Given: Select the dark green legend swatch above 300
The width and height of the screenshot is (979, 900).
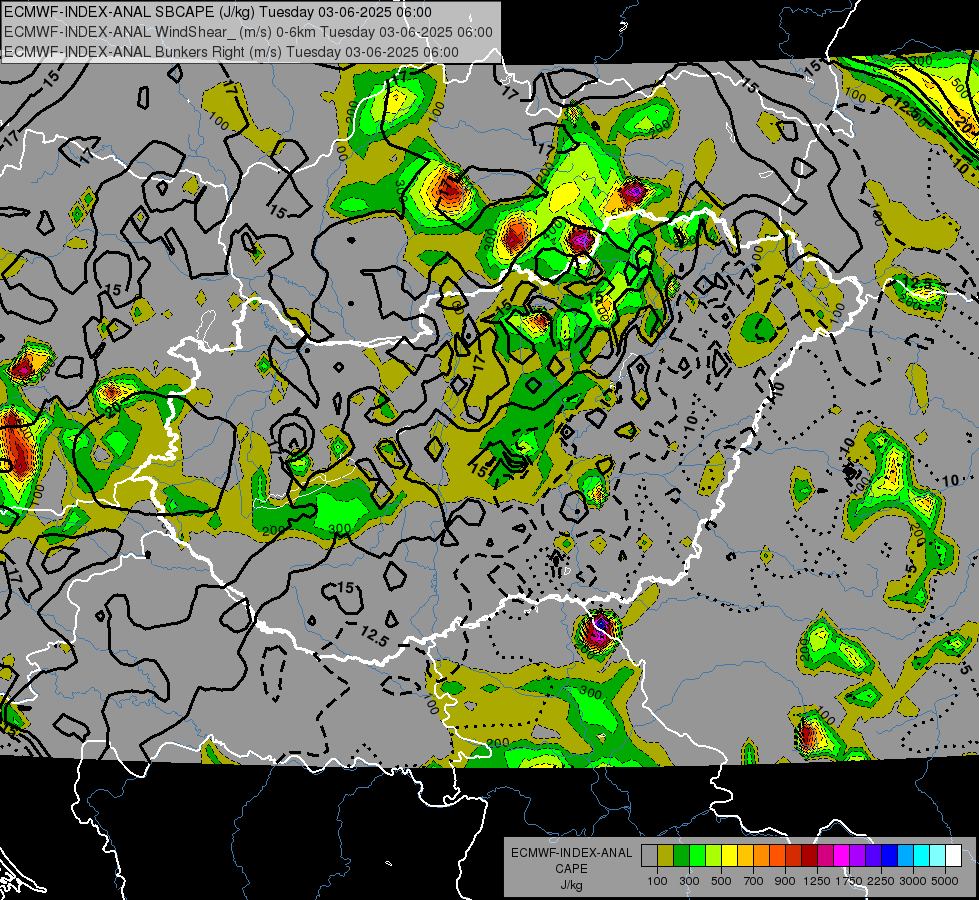Looking at the screenshot, I should point(681,855).
